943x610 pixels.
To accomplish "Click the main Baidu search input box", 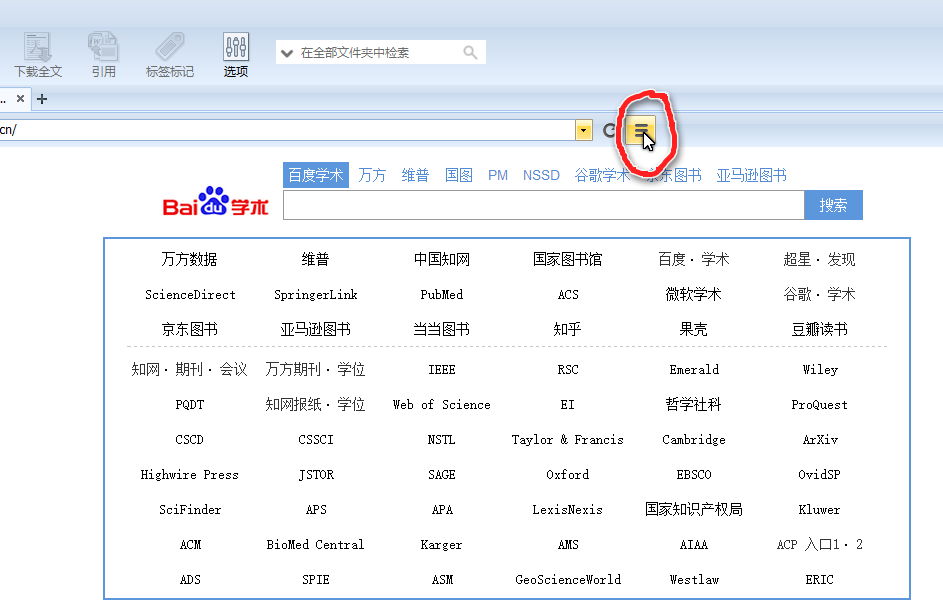I will click(544, 205).
